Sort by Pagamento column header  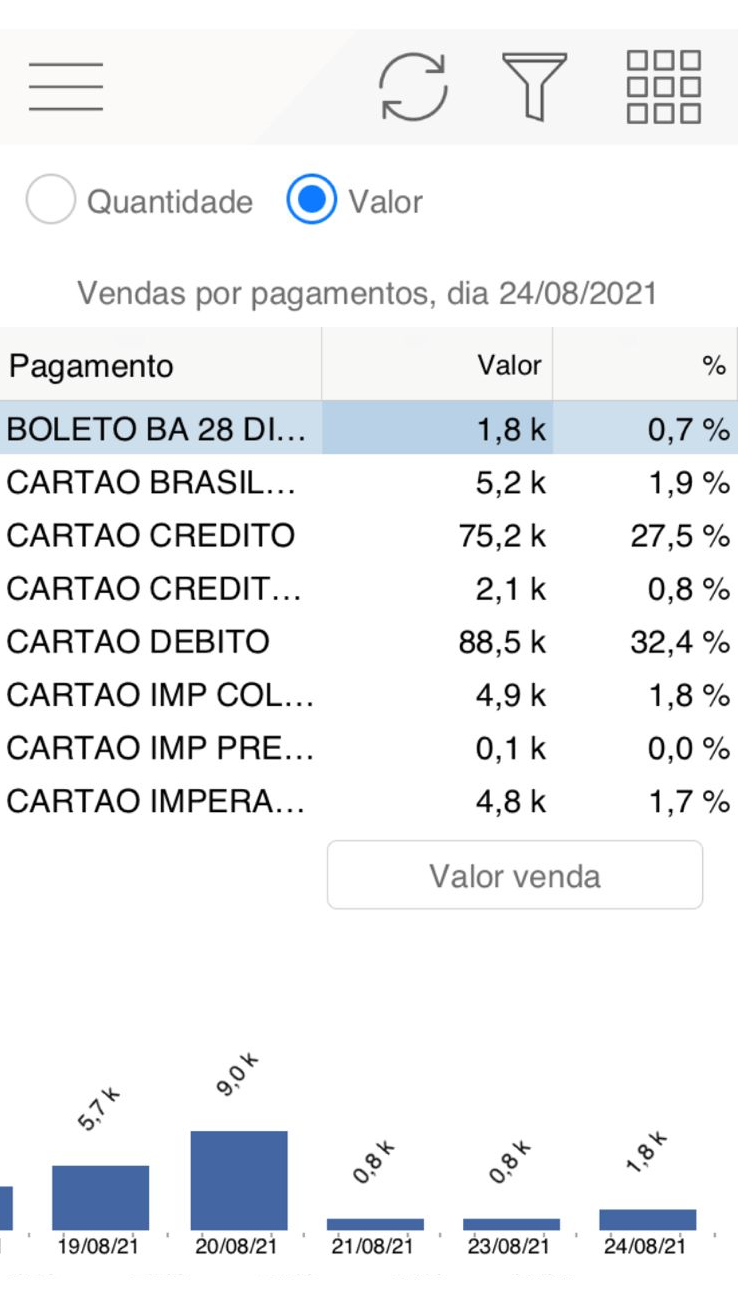(x=160, y=366)
